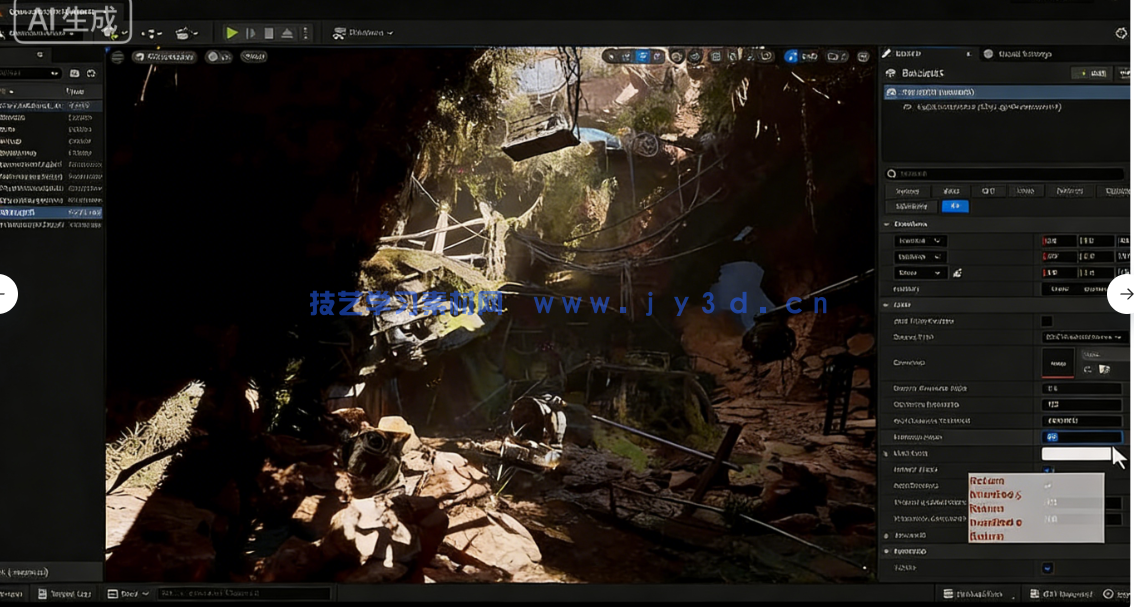This screenshot has width=1134, height=607.
Task: Toggle the first checkbox under the Transform section
Action: click(x=1046, y=321)
